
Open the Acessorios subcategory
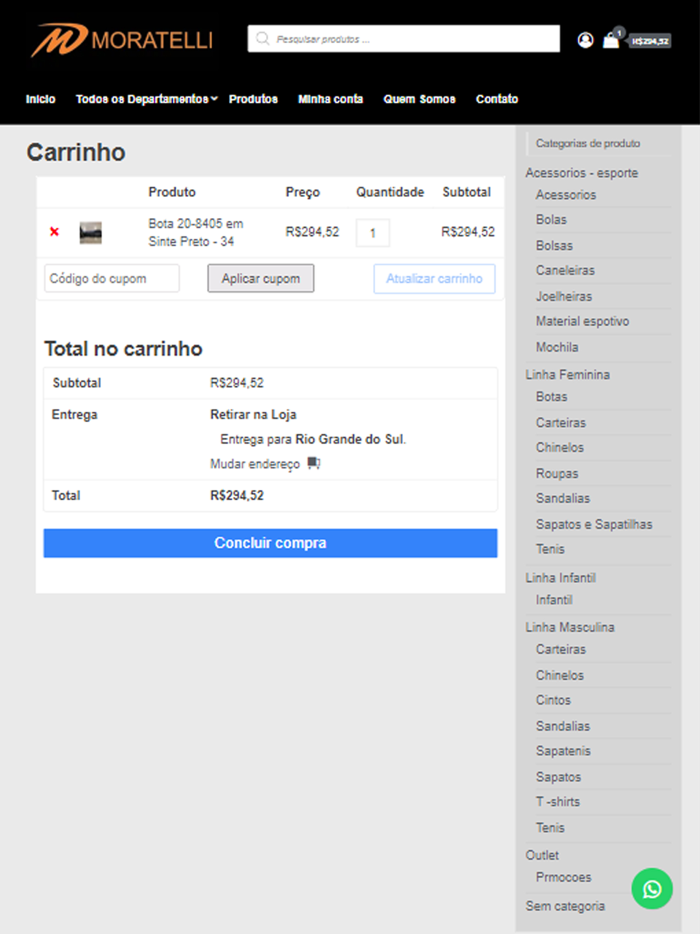point(566,195)
